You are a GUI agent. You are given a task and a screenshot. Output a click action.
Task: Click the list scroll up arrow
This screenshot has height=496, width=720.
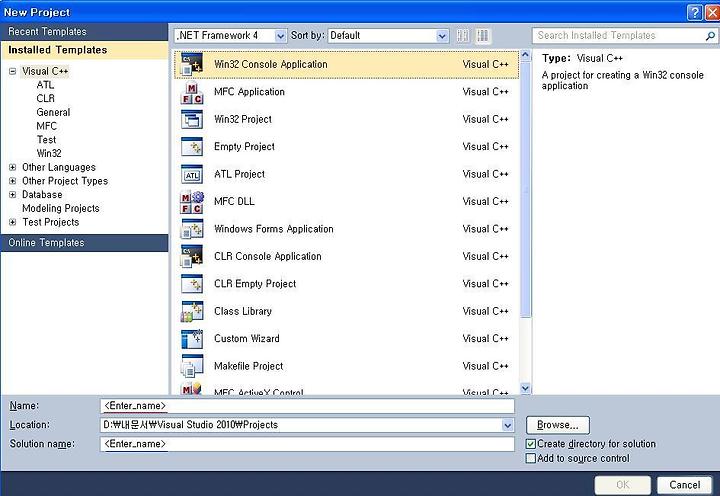point(526,56)
